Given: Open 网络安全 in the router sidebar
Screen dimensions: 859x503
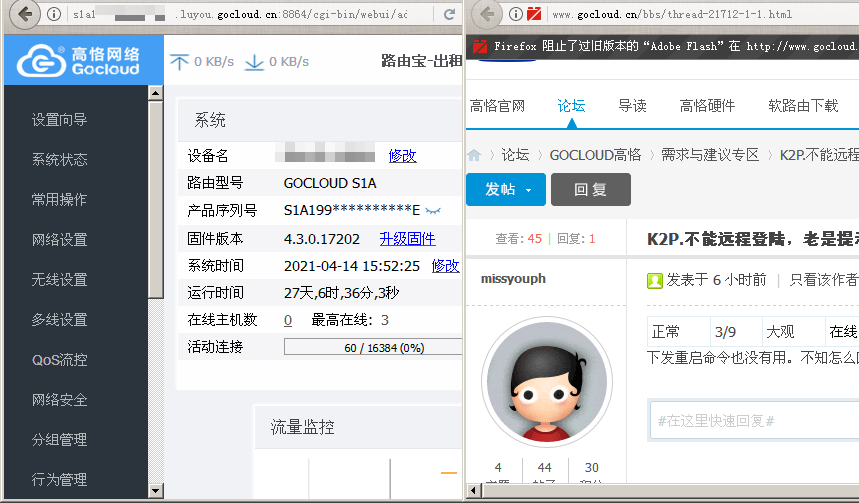Looking at the screenshot, I should (59, 399).
